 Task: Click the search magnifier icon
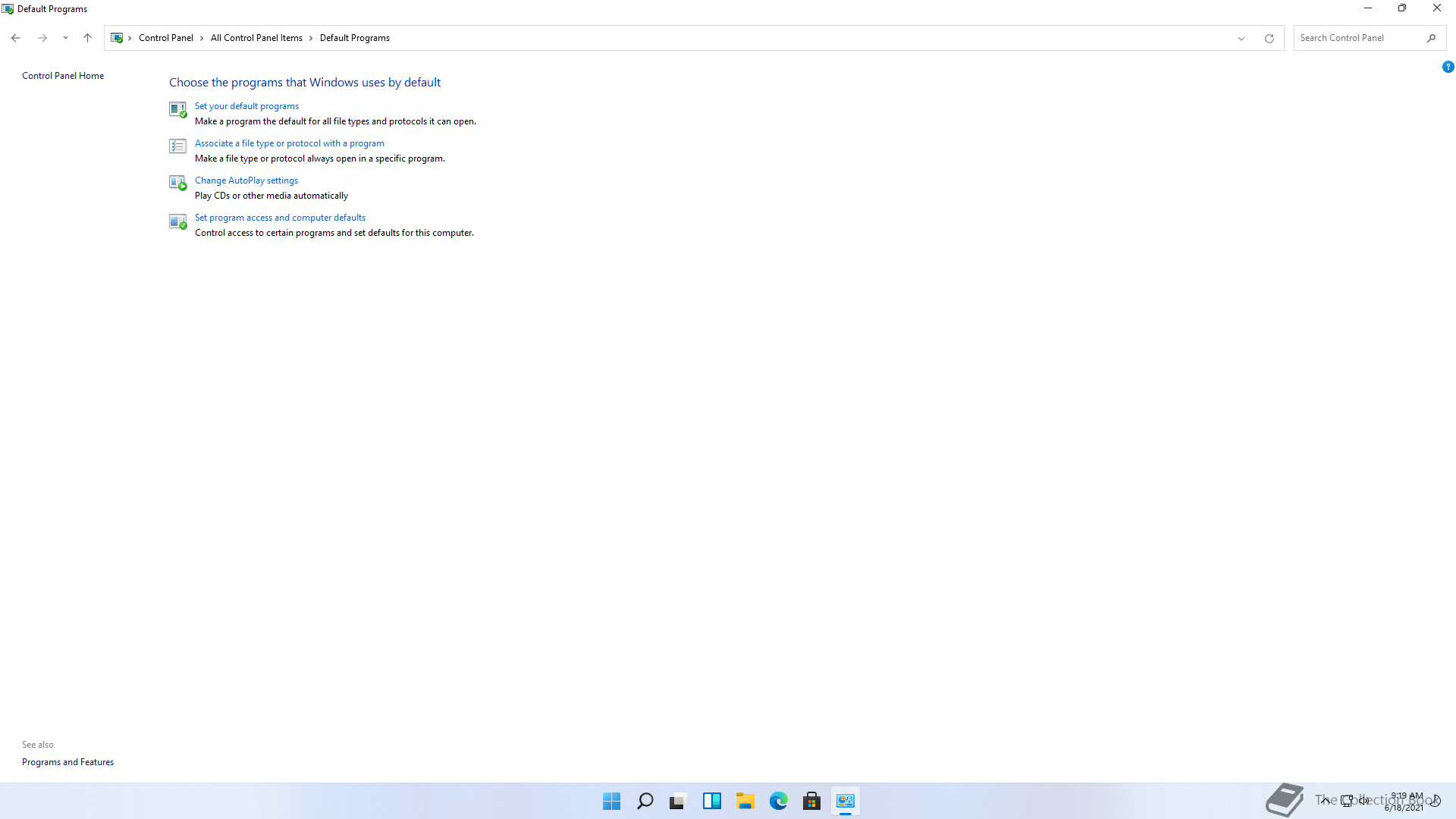(1432, 38)
